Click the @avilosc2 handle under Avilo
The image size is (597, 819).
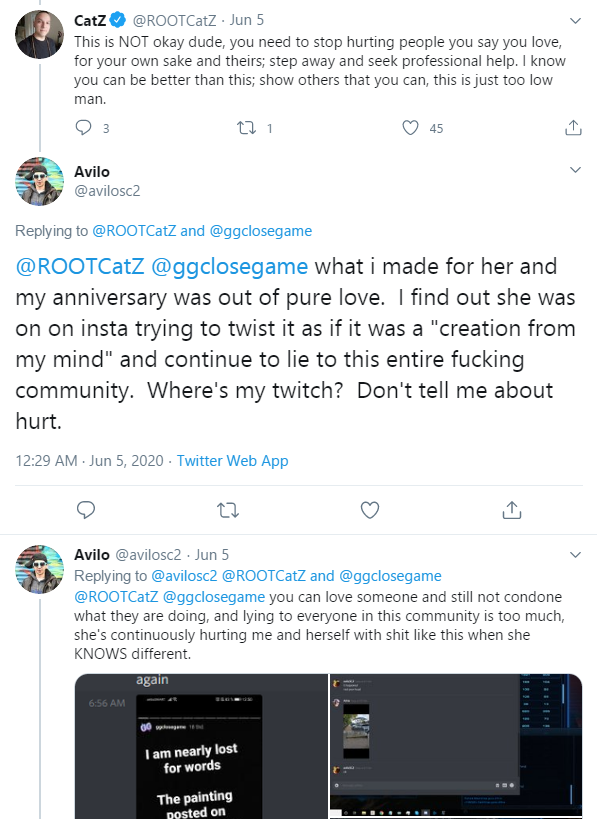[x=107, y=191]
